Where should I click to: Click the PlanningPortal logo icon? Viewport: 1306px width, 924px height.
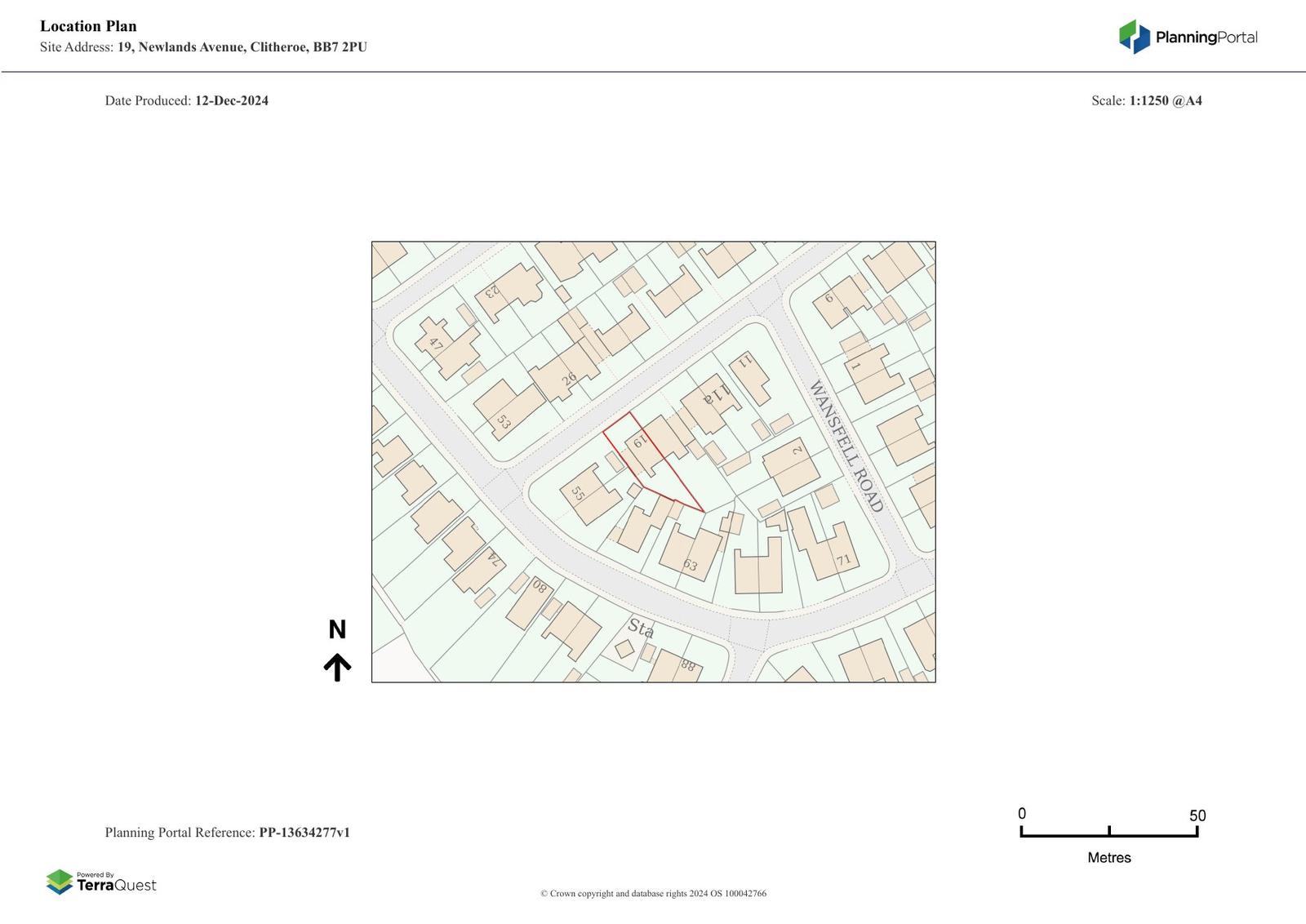tap(1134, 37)
